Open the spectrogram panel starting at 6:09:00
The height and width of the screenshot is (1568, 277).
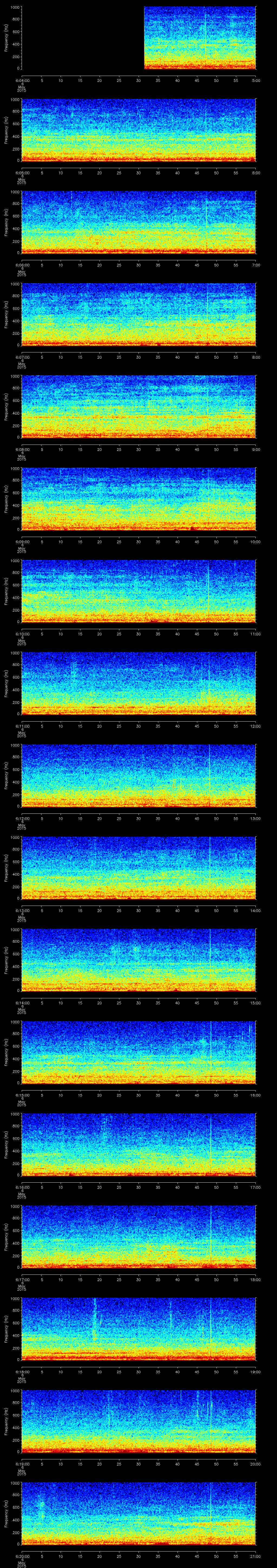point(139,499)
